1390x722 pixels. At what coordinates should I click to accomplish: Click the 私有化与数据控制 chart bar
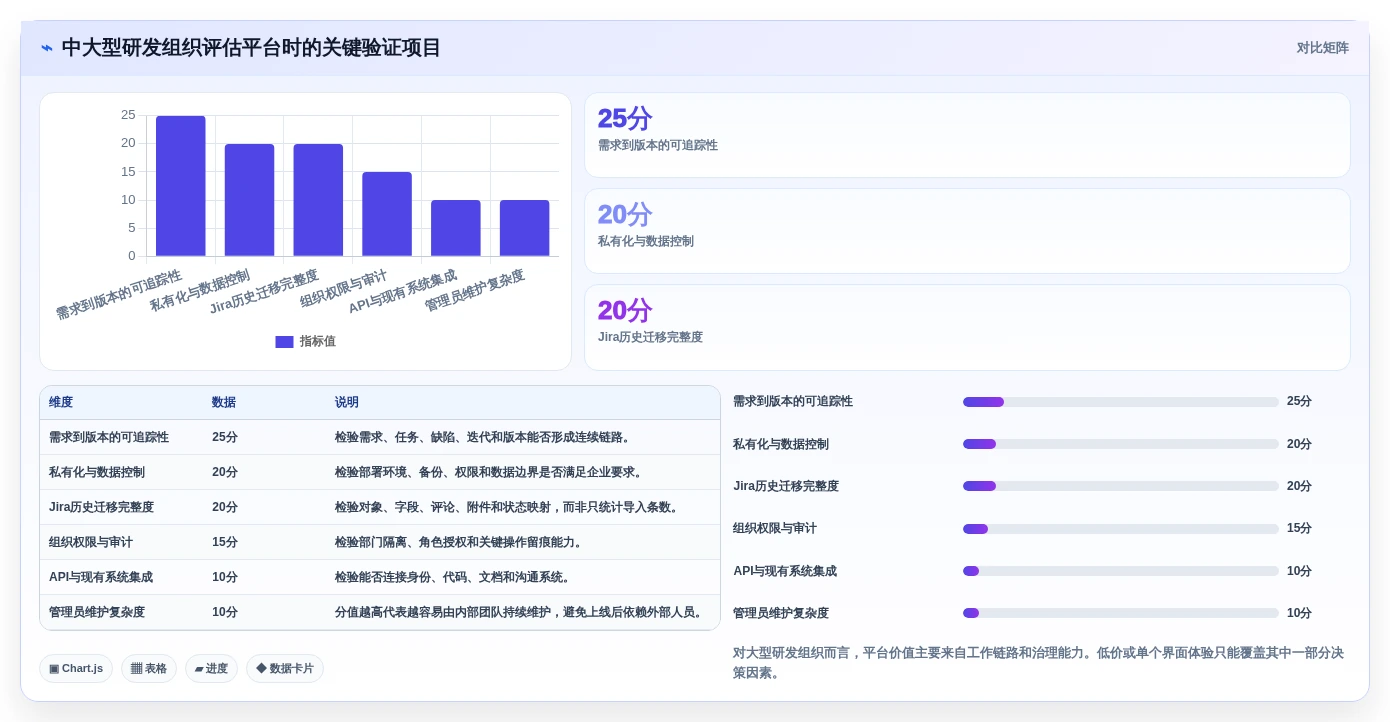(249, 200)
